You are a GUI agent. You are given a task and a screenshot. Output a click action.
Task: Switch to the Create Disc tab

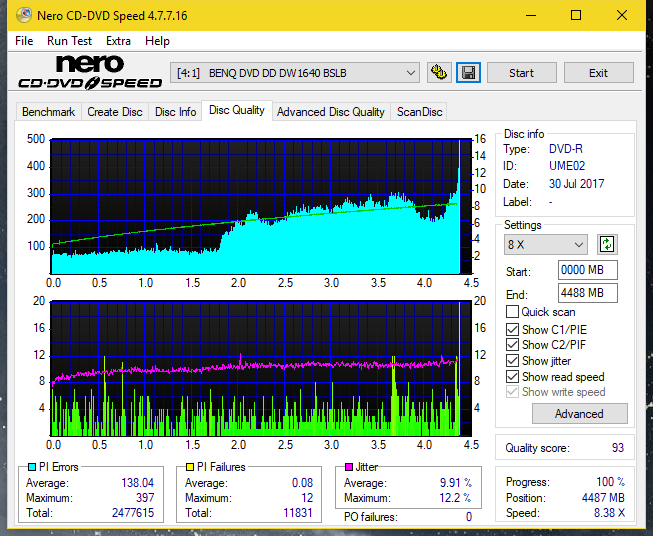coord(115,112)
